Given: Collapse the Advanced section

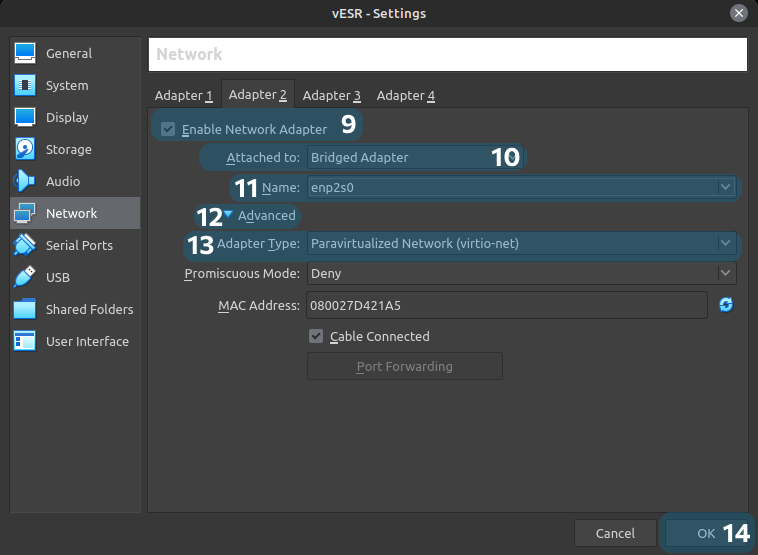Looking at the screenshot, I should point(228,215).
